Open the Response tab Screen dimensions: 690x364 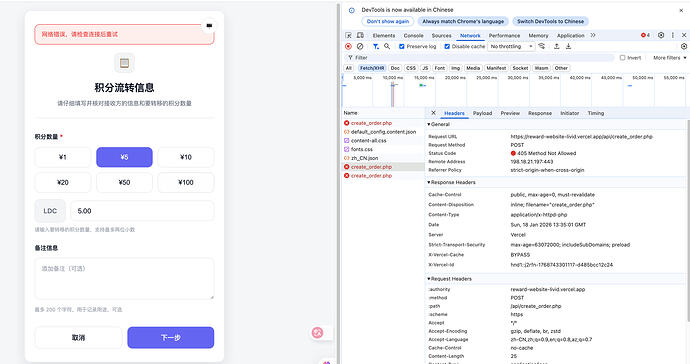pos(540,113)
